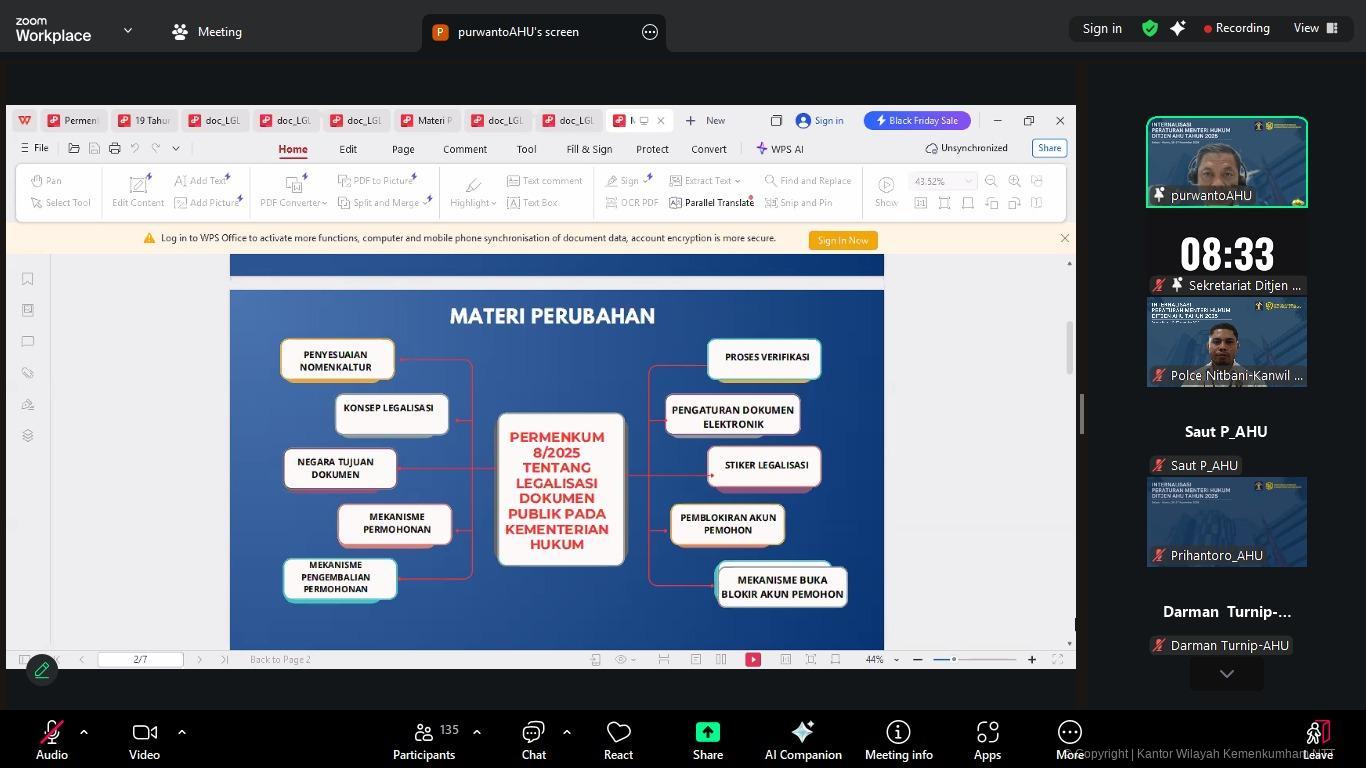Open the Participants list

pos(424,740)
